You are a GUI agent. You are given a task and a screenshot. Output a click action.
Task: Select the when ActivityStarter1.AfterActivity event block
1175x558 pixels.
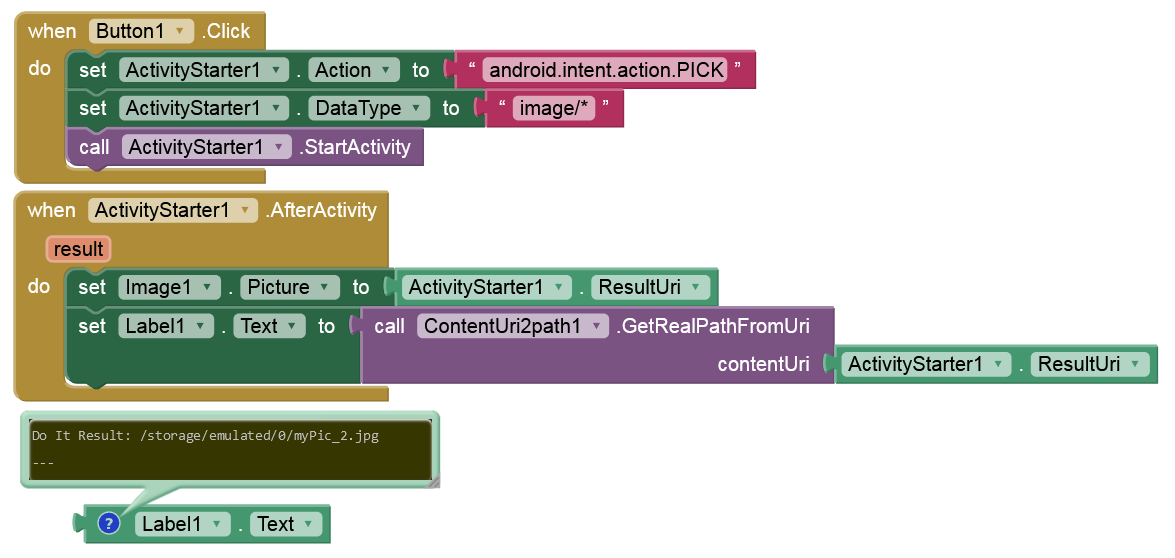coord(50,210)
